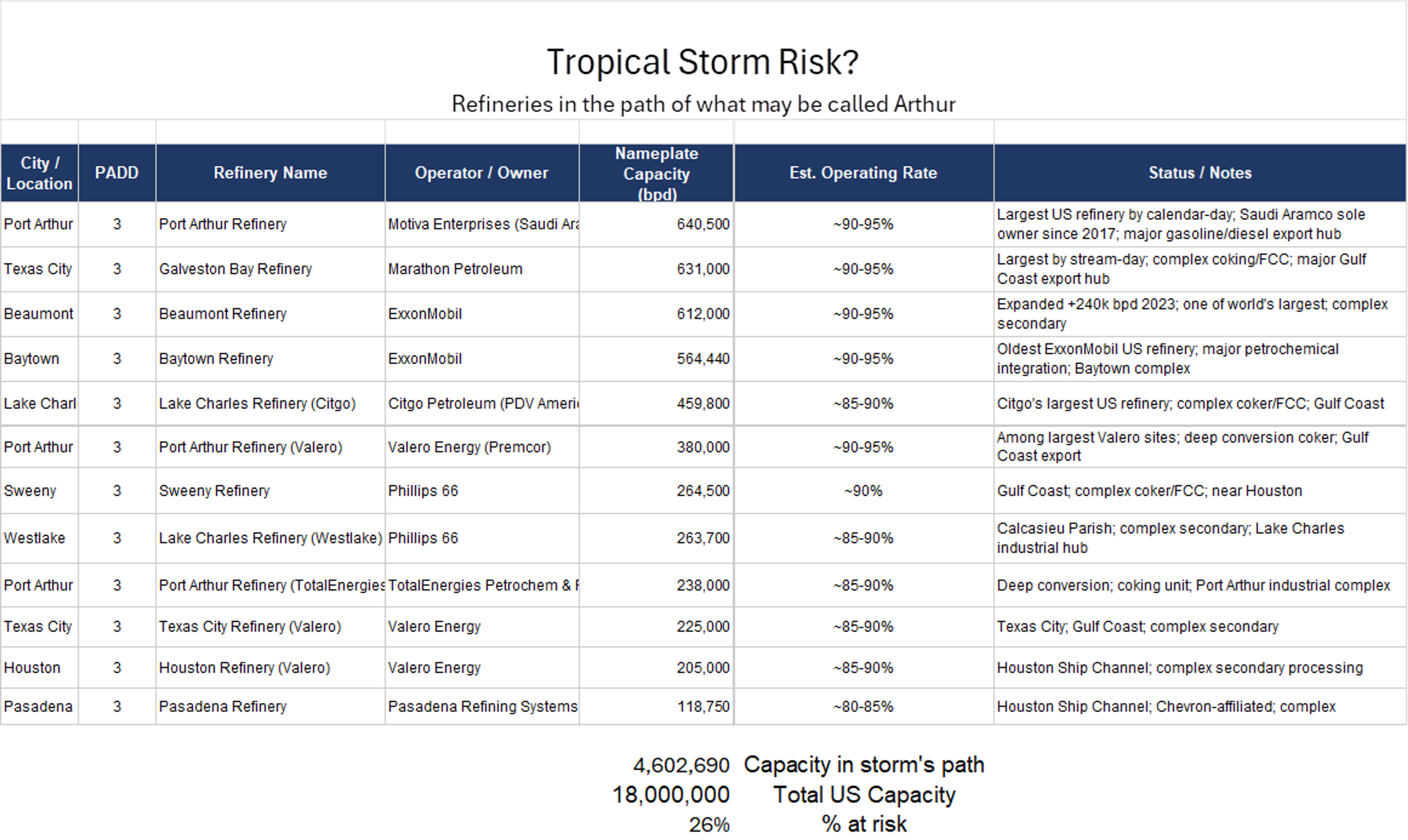Viewport: 1408px width, 840px height.
Task: Select the capacity value 264,500
Action: click(x=656, y=491)
